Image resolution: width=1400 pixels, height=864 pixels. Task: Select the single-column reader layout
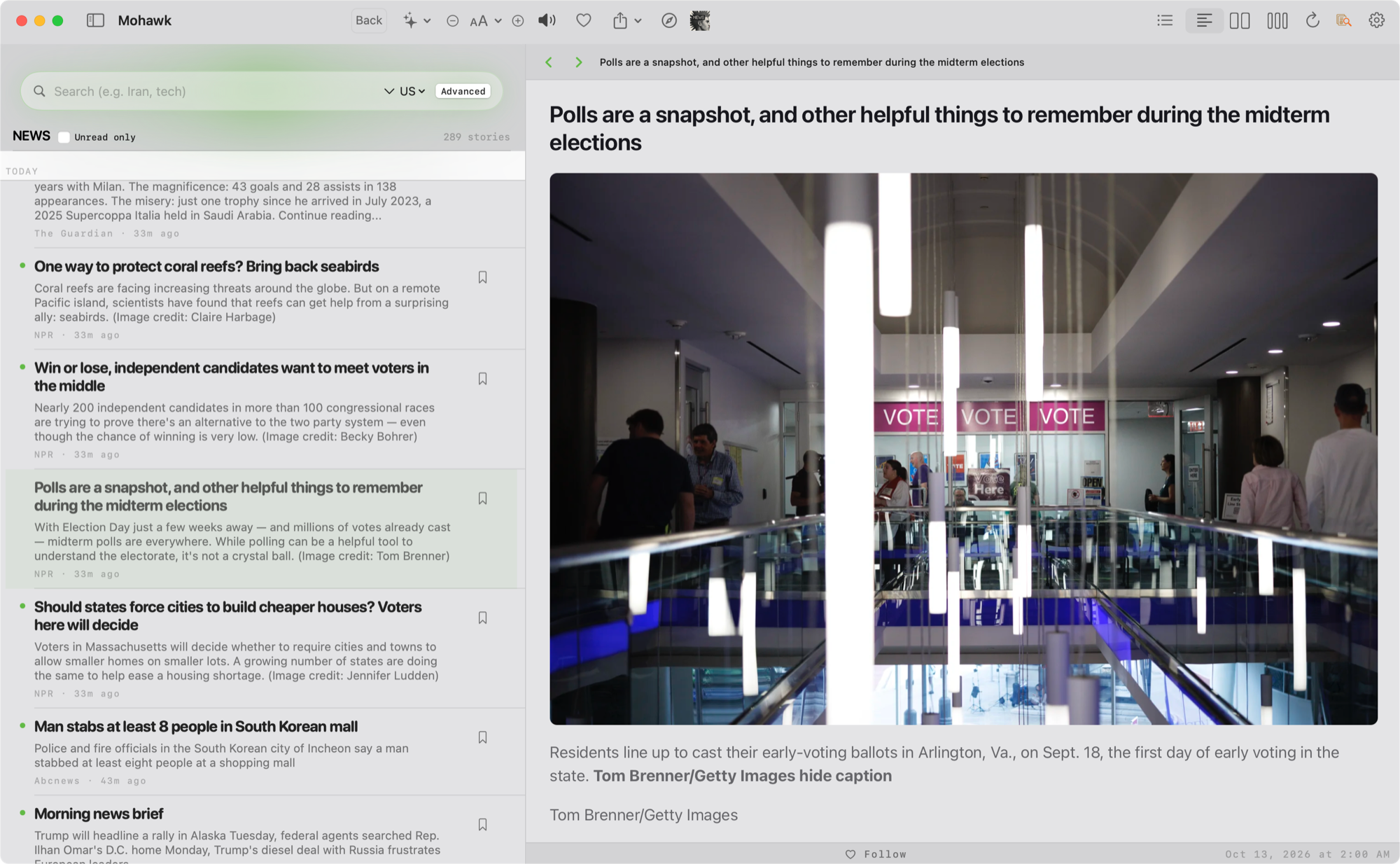1204,21
